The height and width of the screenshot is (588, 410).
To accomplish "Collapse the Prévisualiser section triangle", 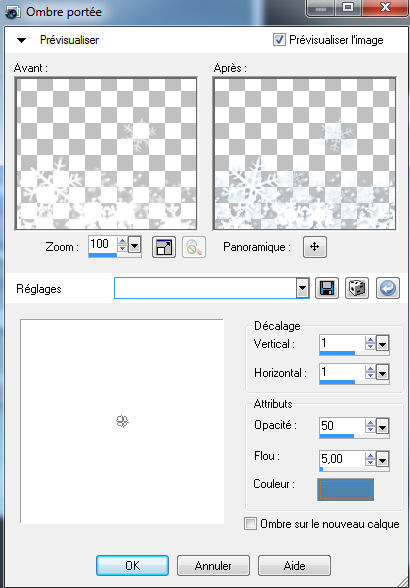I will (x=22, y=40).
